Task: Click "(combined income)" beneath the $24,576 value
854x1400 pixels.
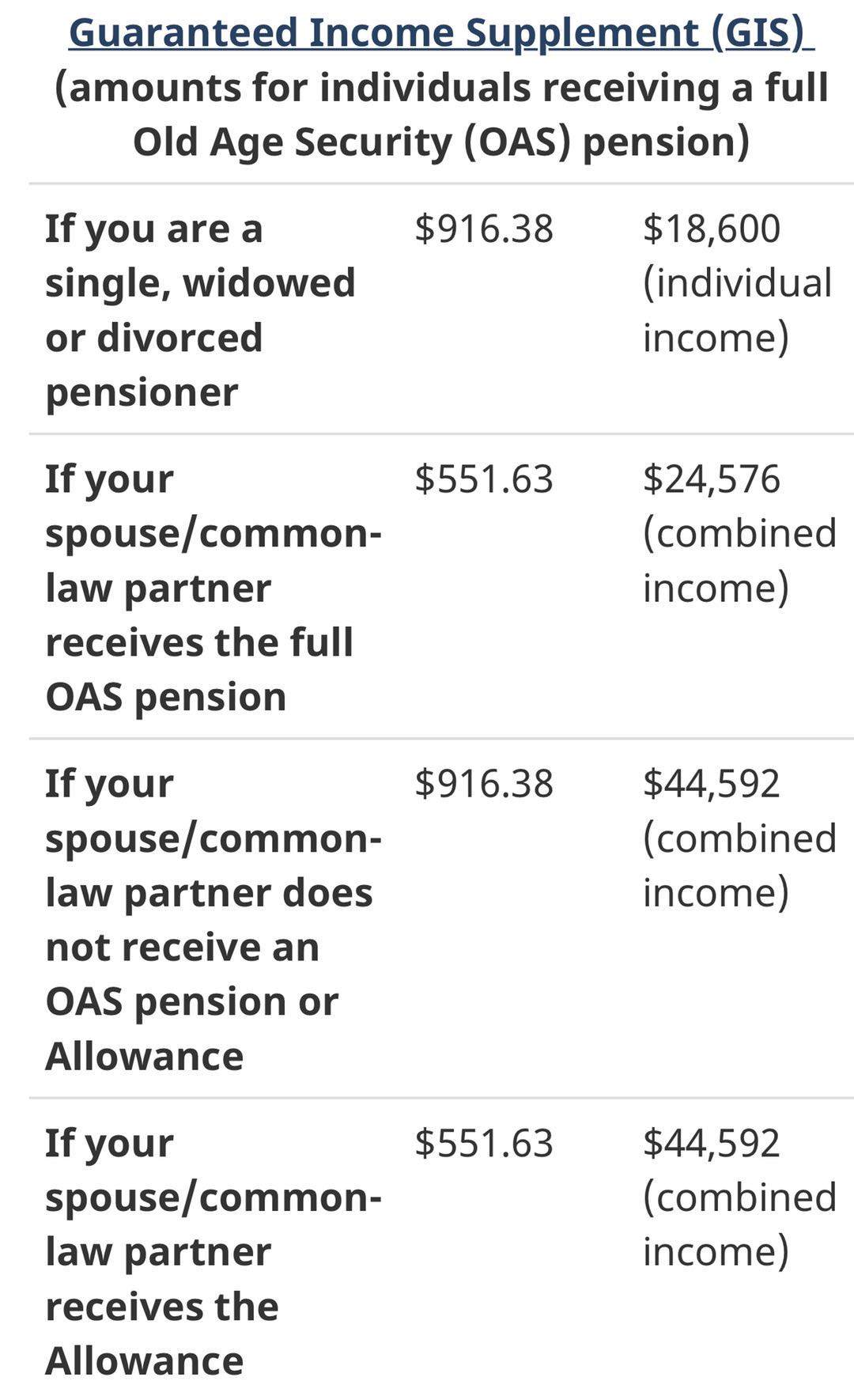Action: (x=739, y=560)
